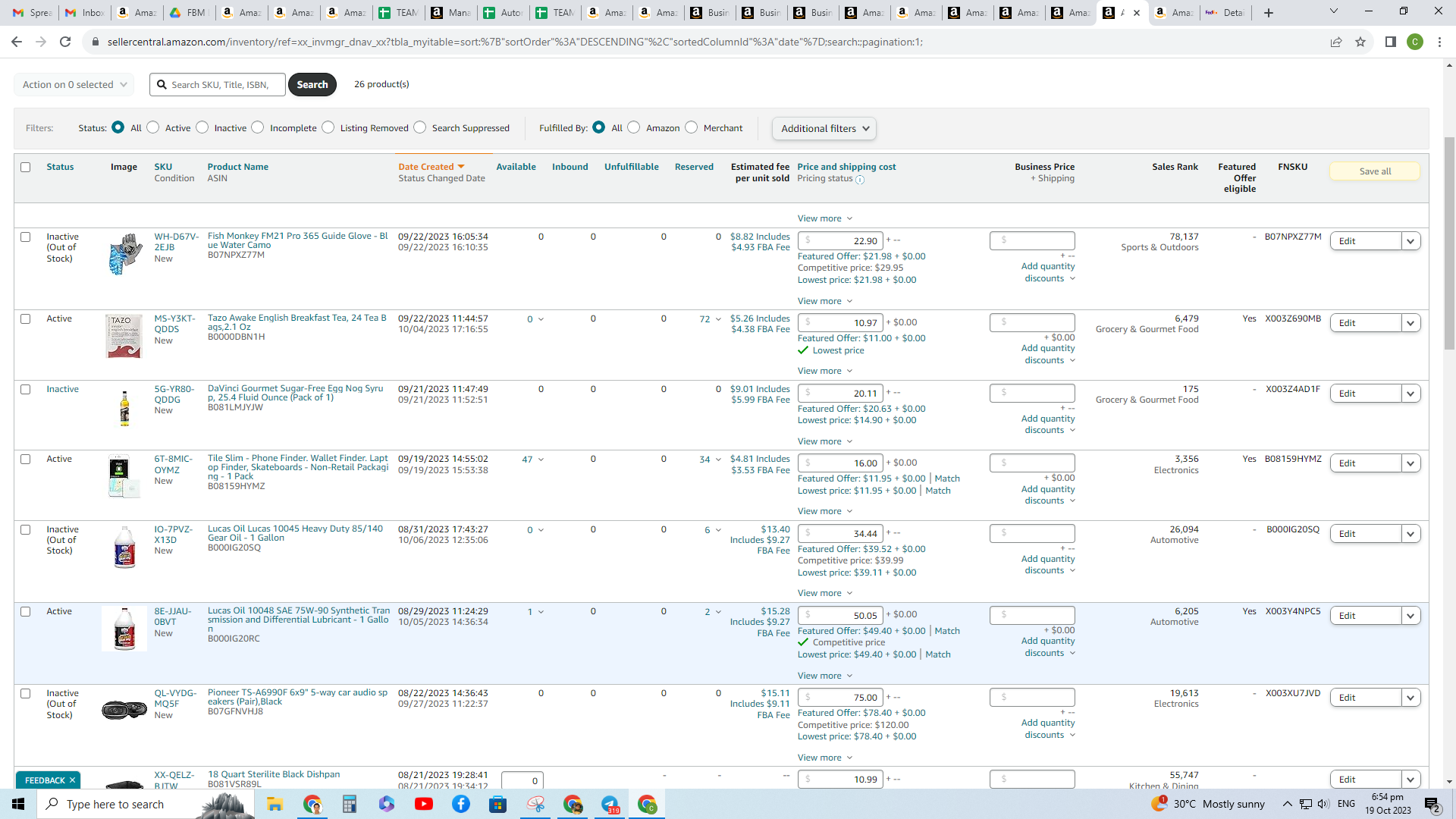Sort by Status column header
Screen dimensions: 1456x819
coord(61,167)
